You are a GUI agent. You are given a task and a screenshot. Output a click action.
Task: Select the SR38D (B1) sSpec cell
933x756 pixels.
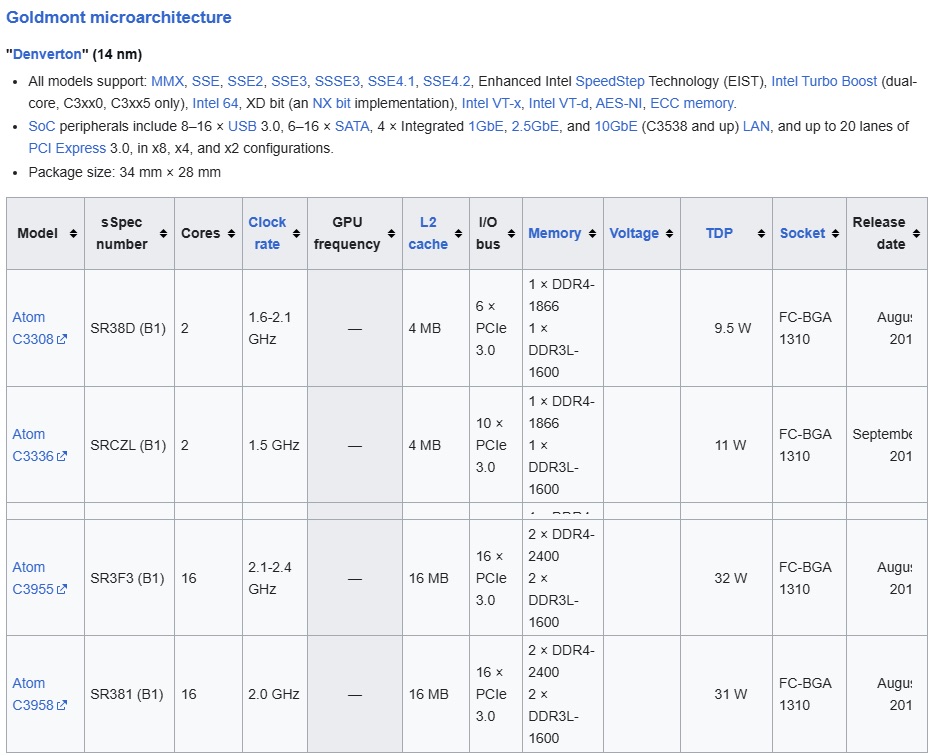click(x=128, y=328)
